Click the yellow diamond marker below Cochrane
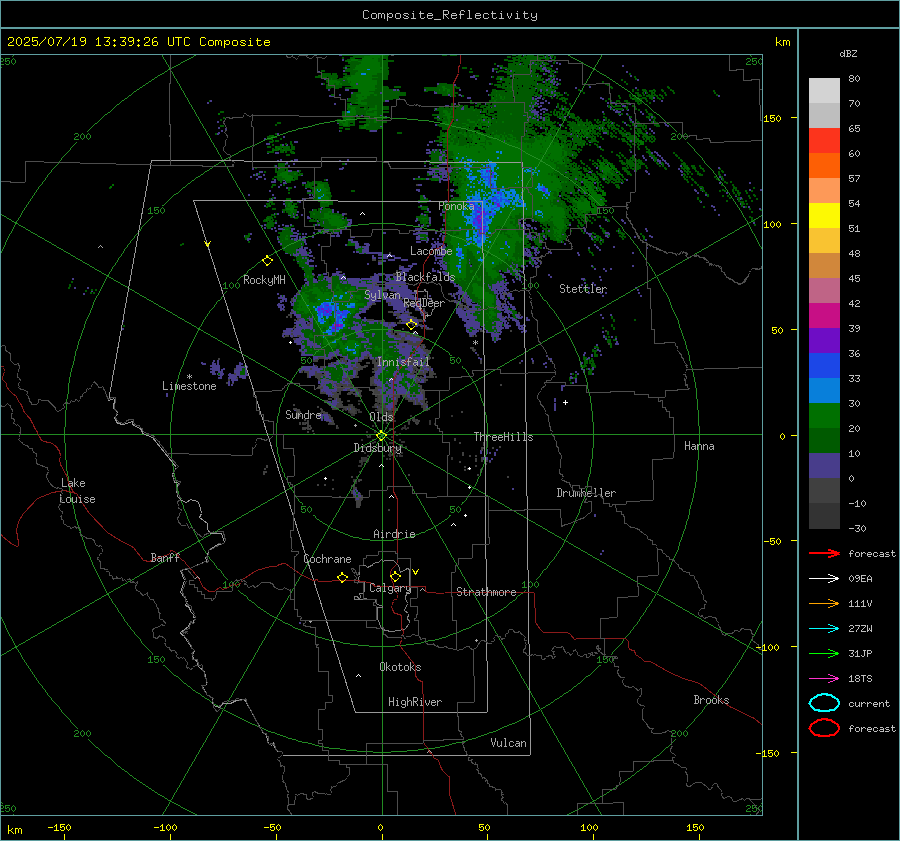 click(x=342, y=578)
